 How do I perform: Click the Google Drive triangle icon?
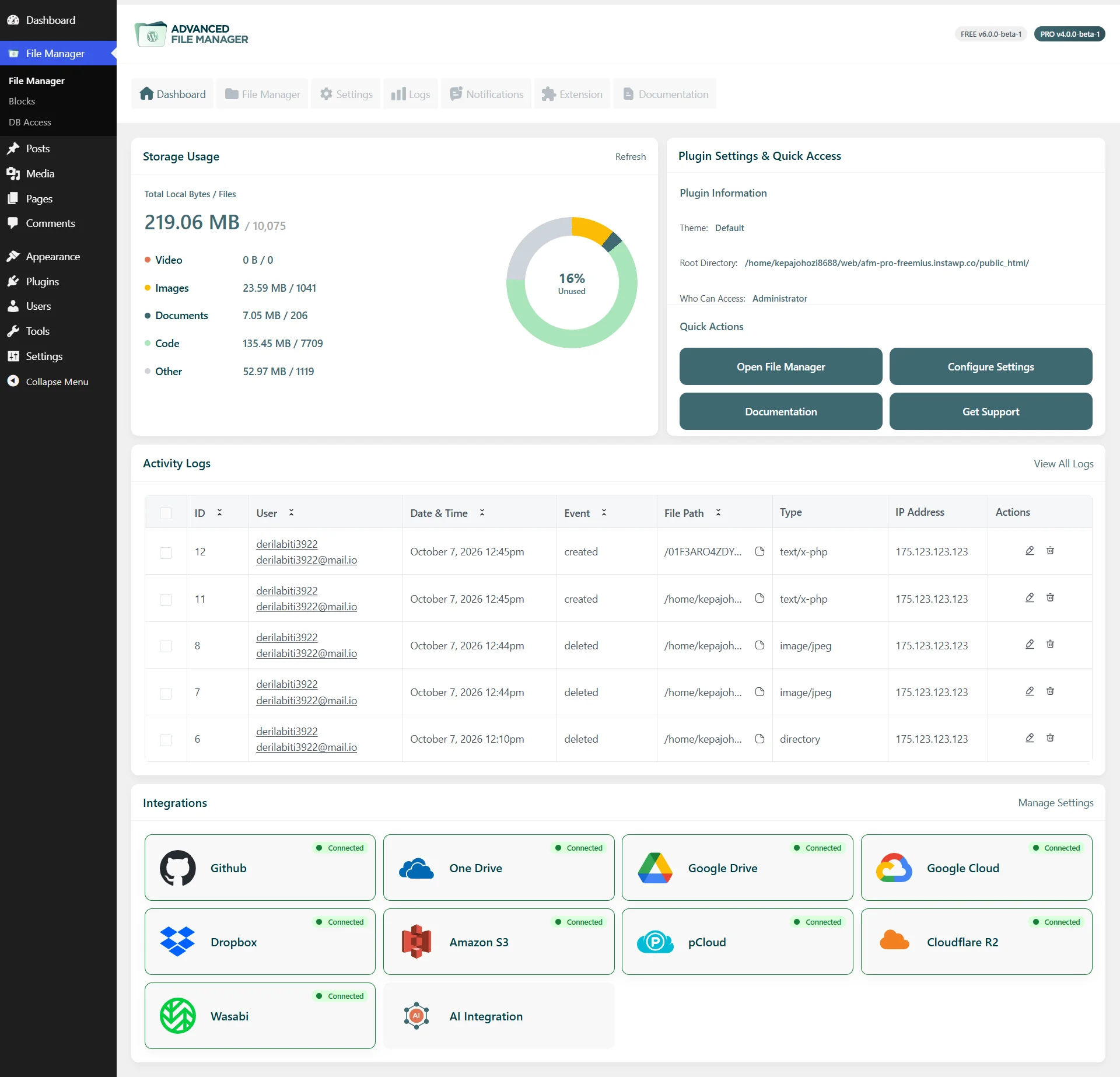tap(655, 868)
